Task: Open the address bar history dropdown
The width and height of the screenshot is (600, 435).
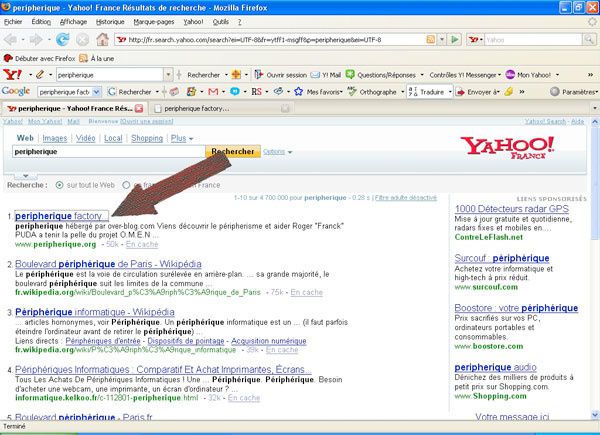Action: click(442, 39)
